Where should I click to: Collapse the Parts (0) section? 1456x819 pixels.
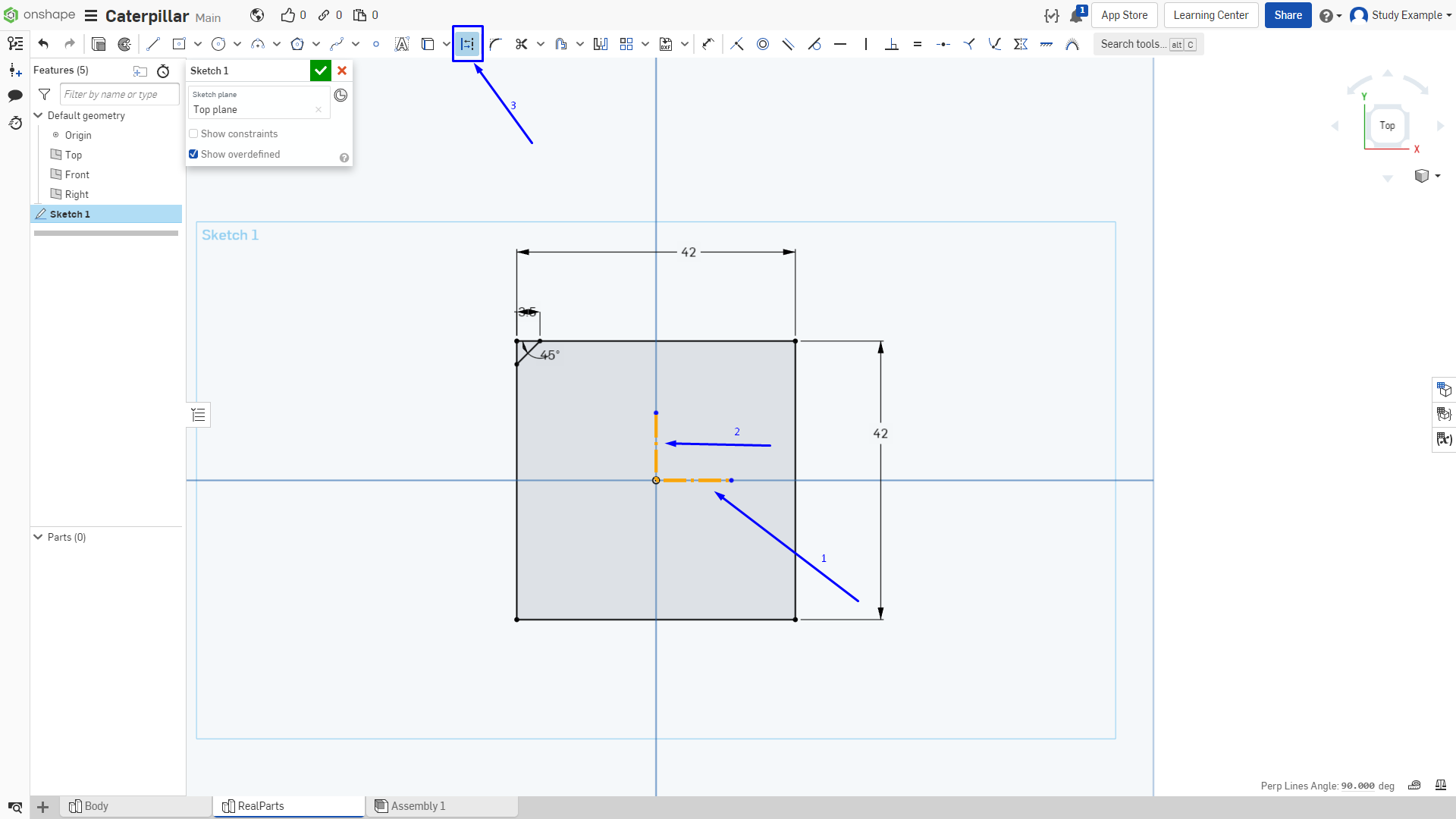pyautogui.click(x=38, y=537)
